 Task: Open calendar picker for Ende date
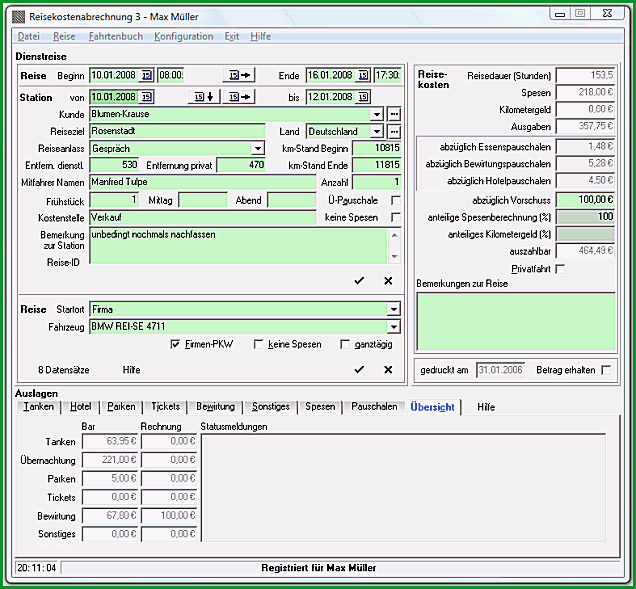363,75
